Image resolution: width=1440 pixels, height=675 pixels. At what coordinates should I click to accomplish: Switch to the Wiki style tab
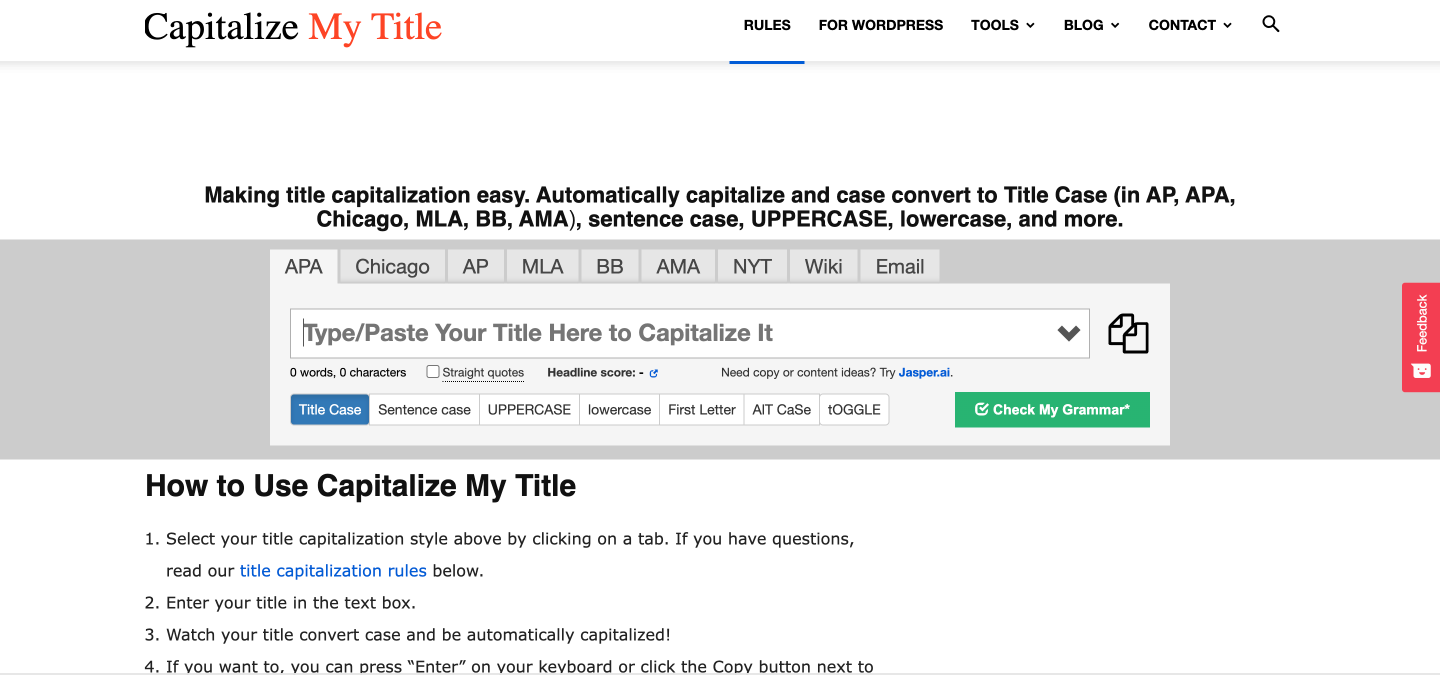[x=823, y=266]
